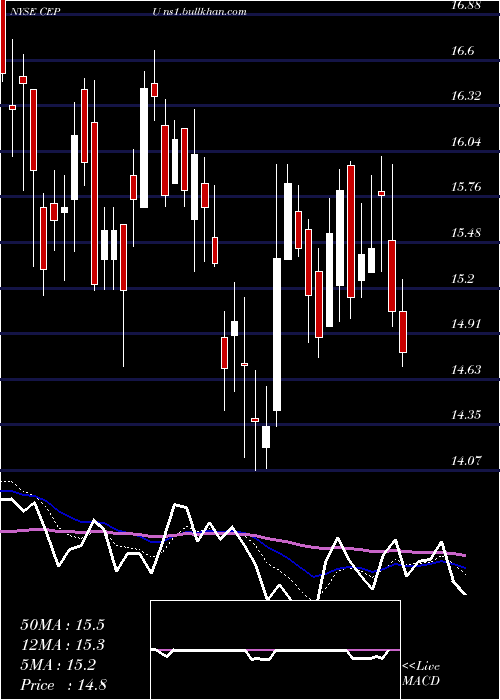Click the NYSE CEP ticker label
This screenshot has width=500, height=700.
[33, 12]
